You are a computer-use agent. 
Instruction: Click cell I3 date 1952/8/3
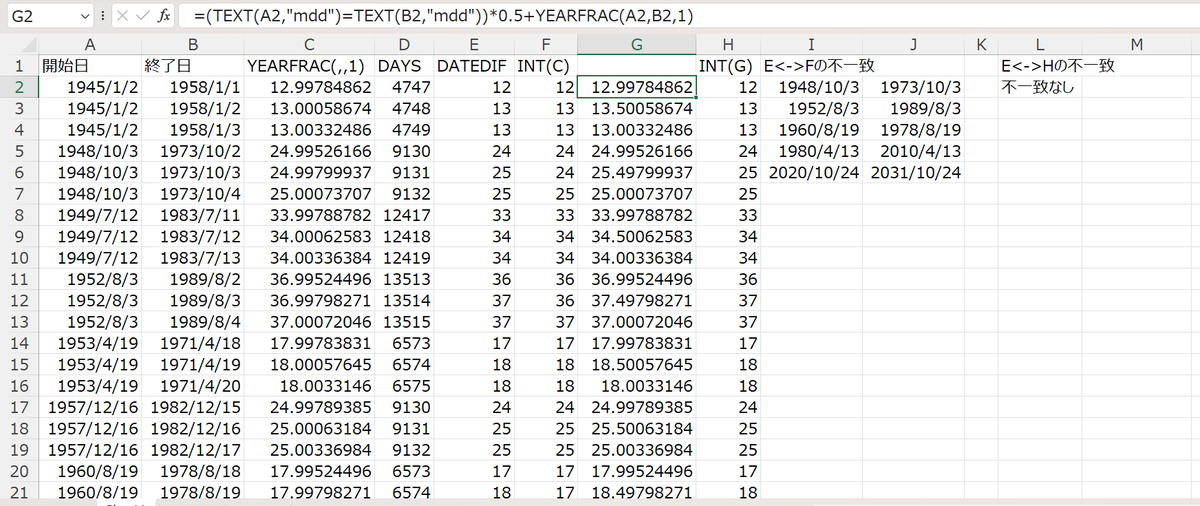[x=812, y=108]
